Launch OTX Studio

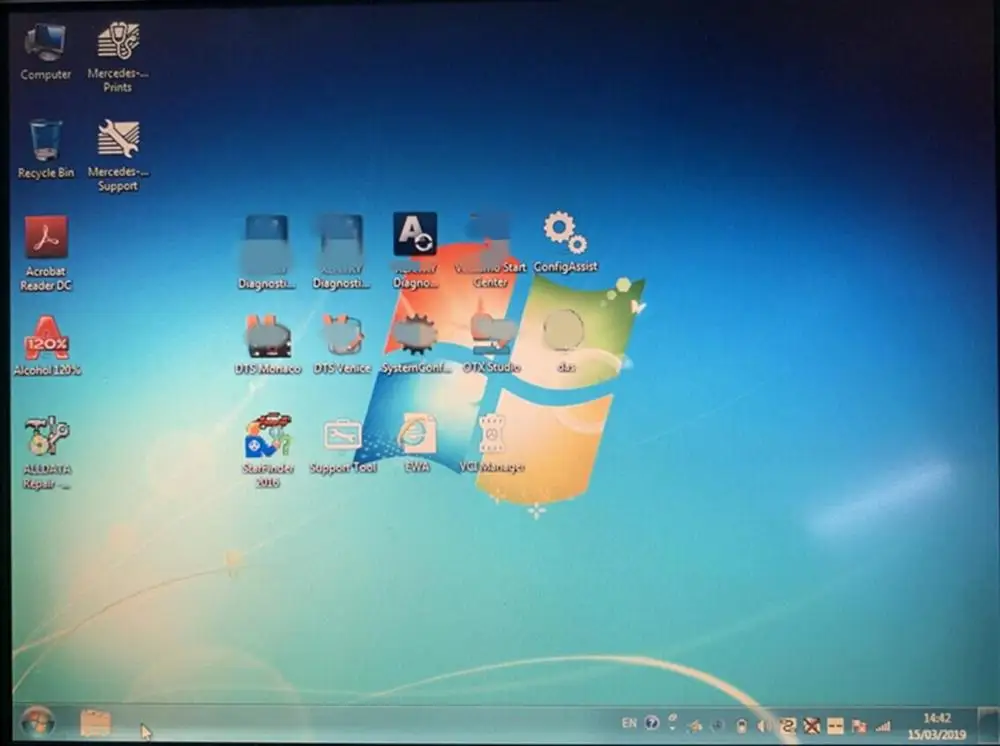(x=491, y=344)
